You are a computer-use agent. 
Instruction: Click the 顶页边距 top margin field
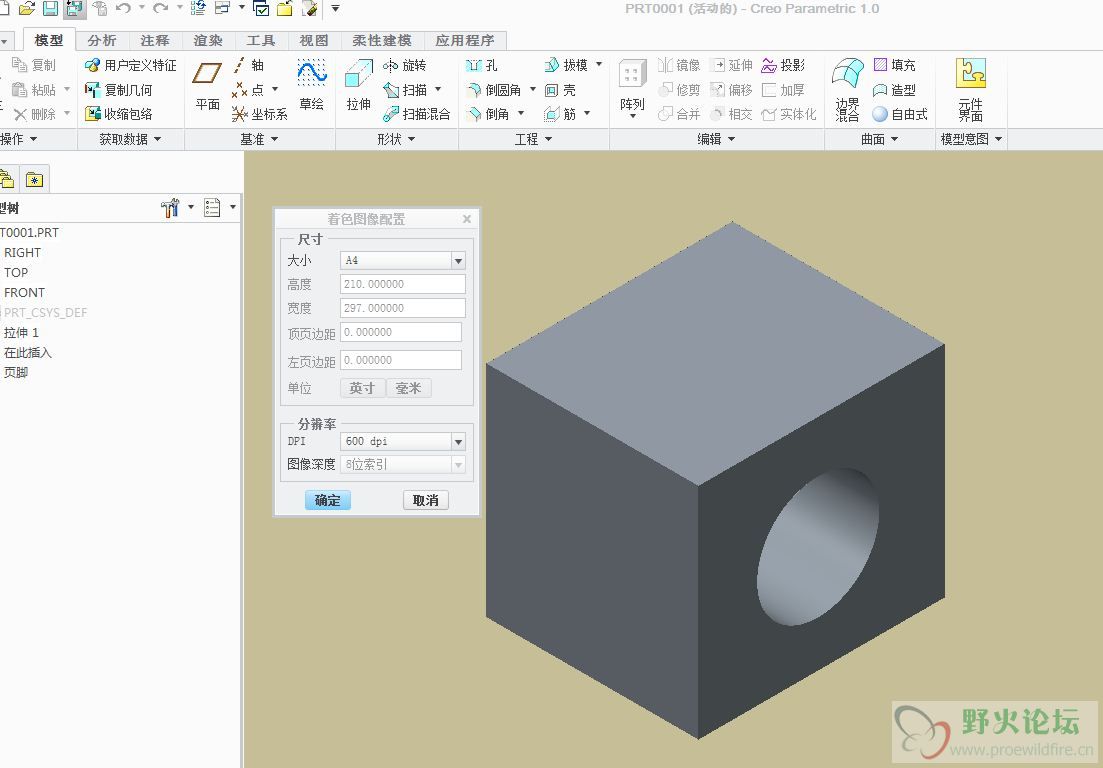pos(401,332)
